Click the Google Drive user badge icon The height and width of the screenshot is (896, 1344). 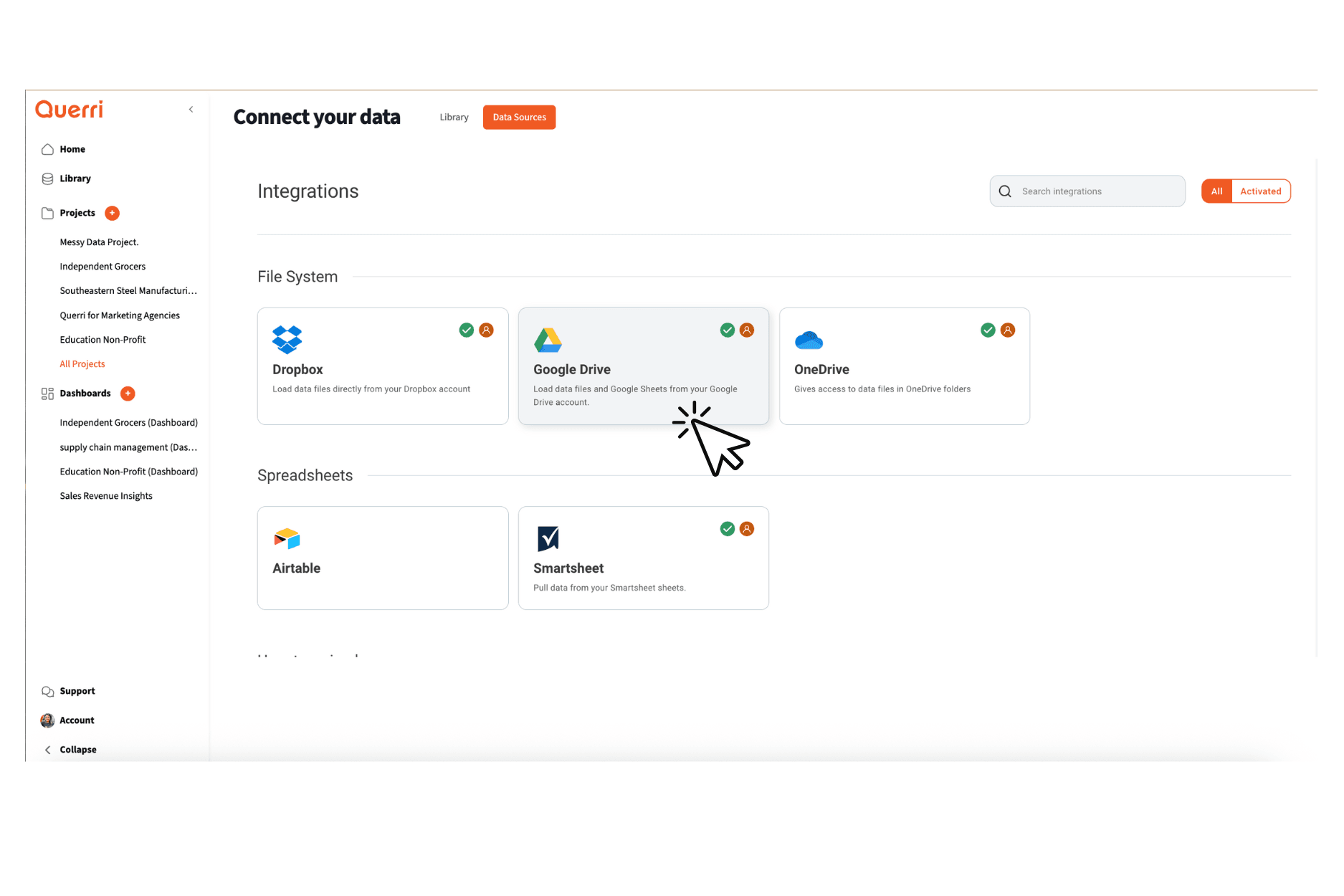tap(747, 330)
